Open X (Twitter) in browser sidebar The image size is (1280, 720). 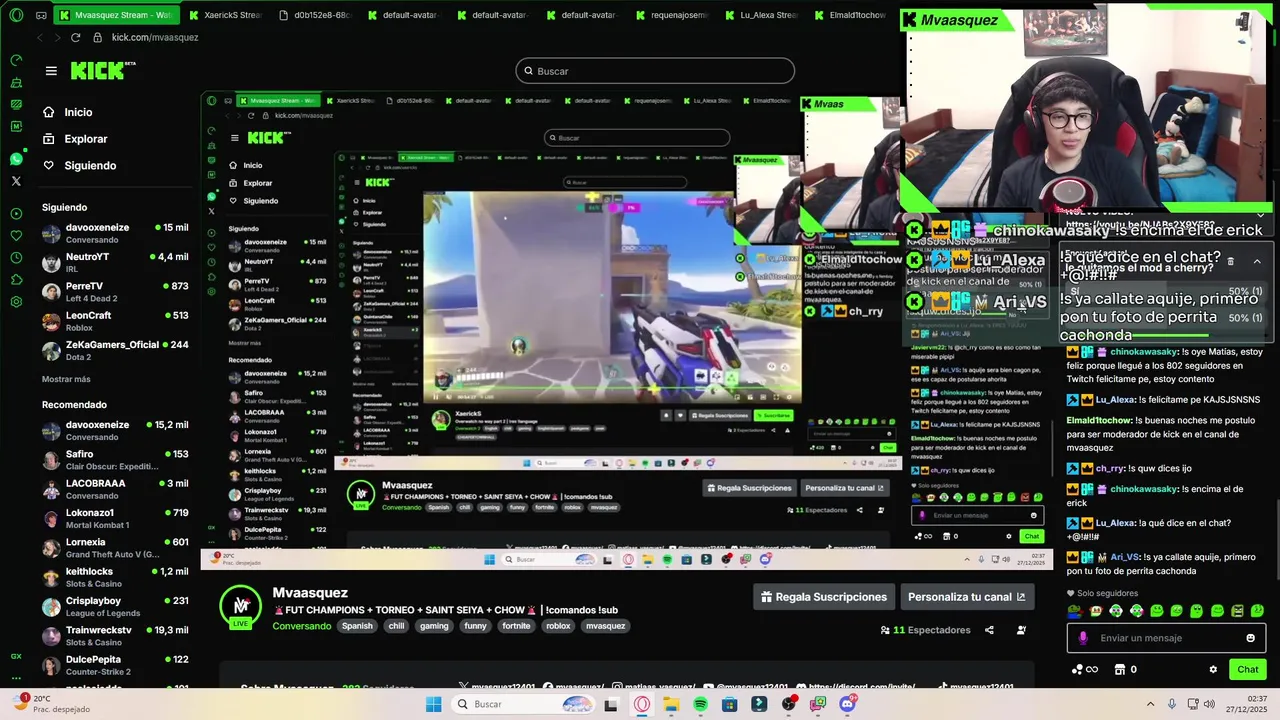coord(16,181)
